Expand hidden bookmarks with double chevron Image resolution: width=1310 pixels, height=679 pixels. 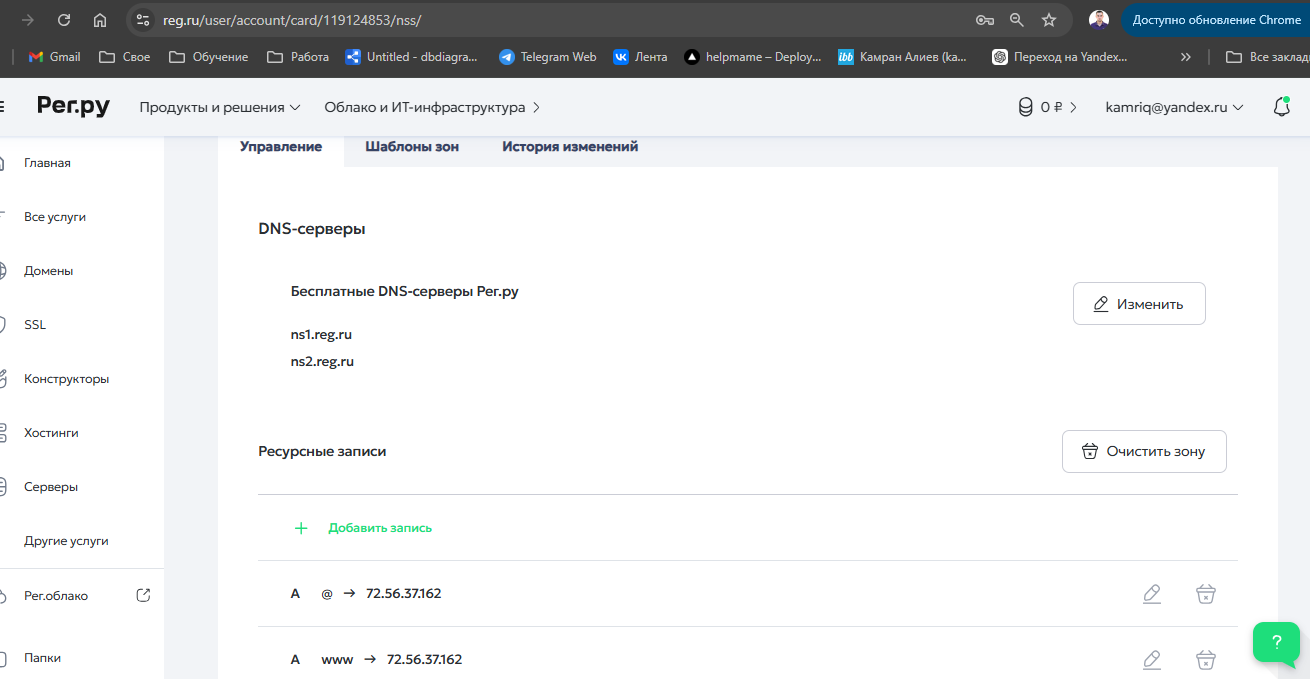[x=1186, y=57]
